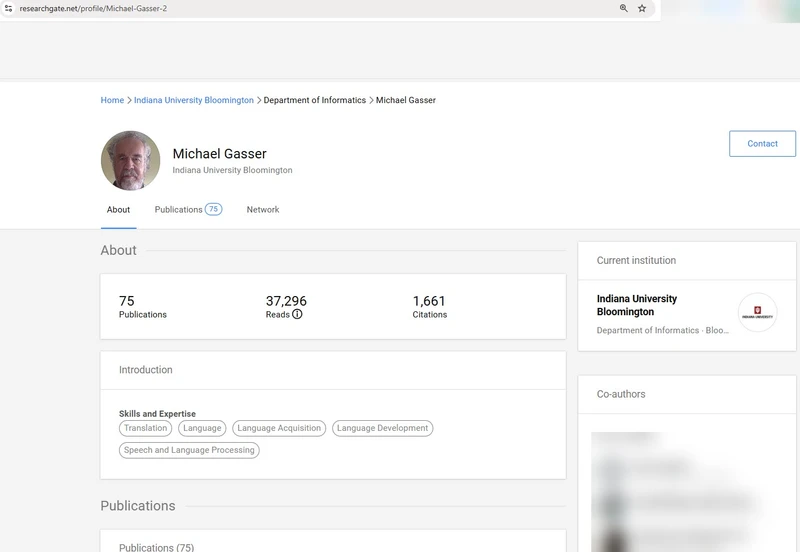
Task: Click the Publications section heading
Action: 138,506
